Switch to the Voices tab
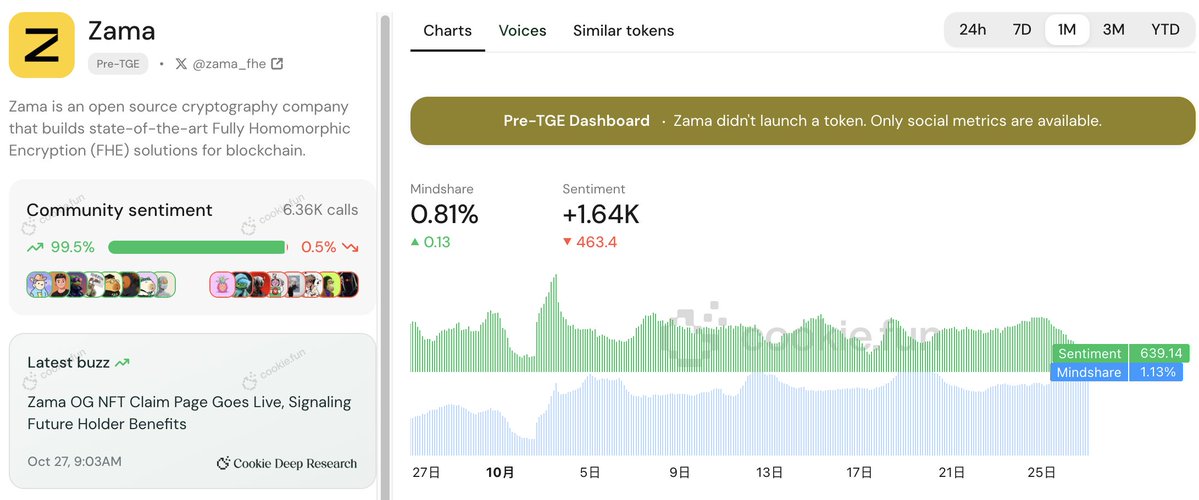 click(522, 31)
